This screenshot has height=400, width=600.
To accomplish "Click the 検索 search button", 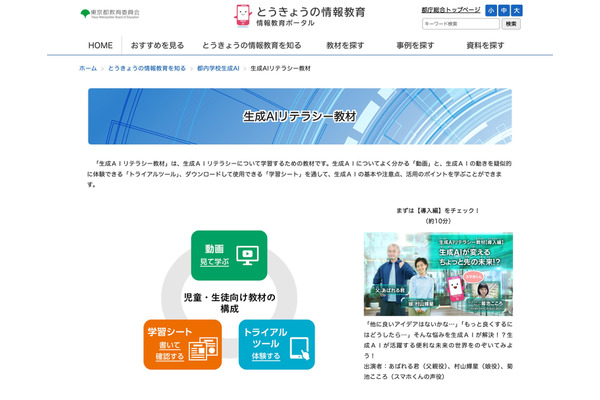I will pyautogui.click(x=511, y=24).
